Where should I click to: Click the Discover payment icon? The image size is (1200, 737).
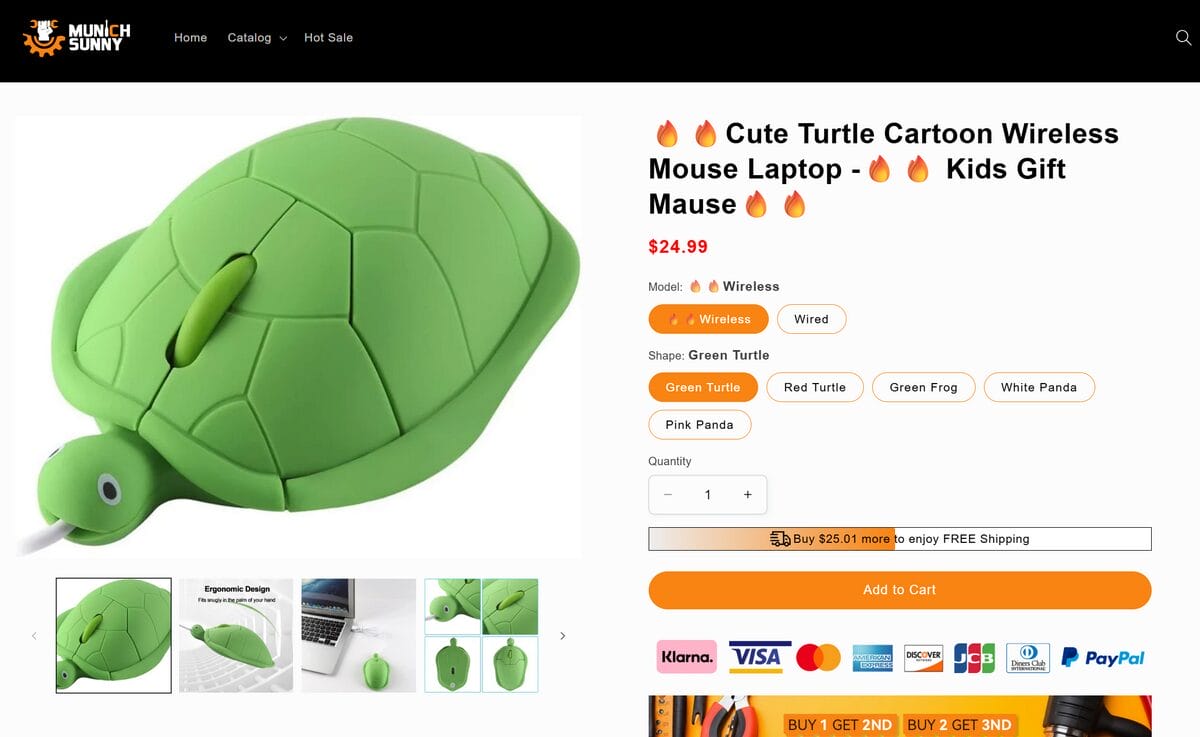[x=923, y=657]
